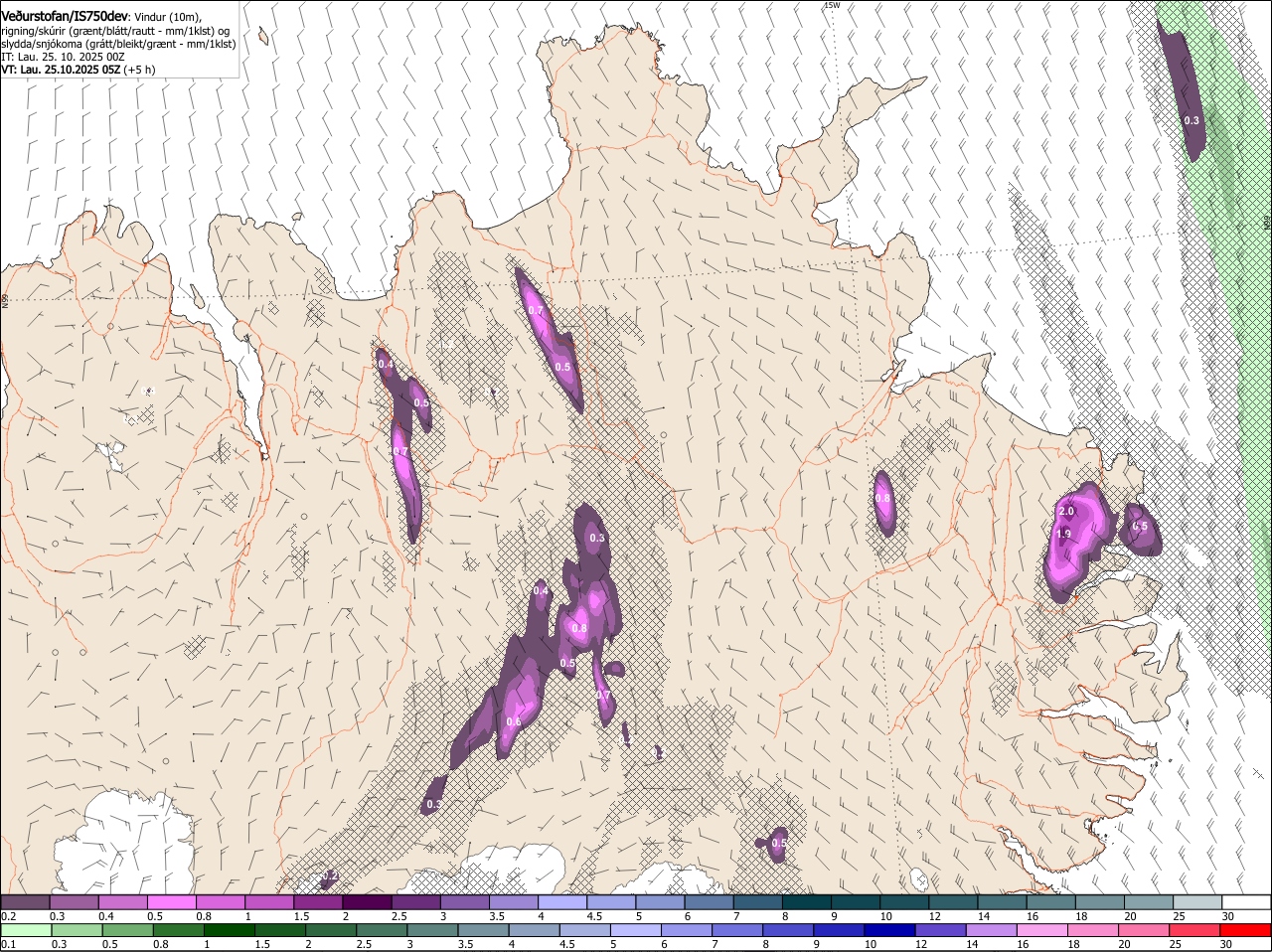
Task: Select pale gray snow swatch between 25 and 30
Action: 1195,902
